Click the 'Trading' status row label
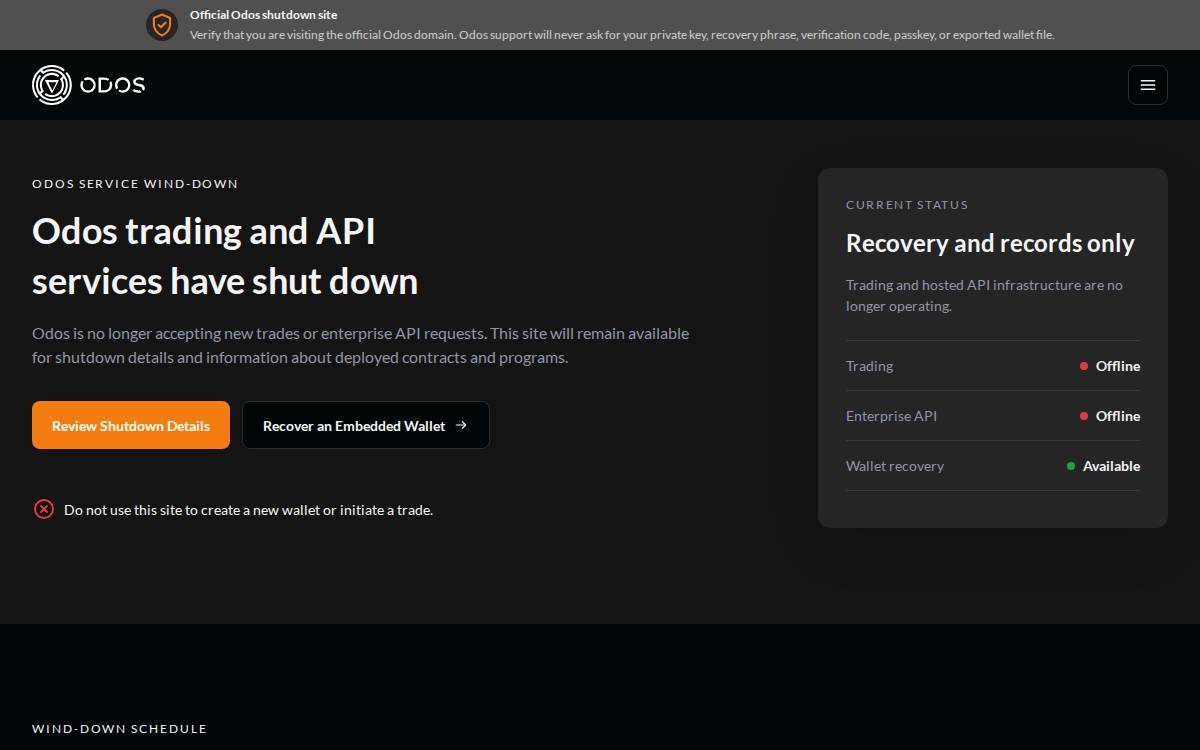1200x750 pixels. [870, 366]
